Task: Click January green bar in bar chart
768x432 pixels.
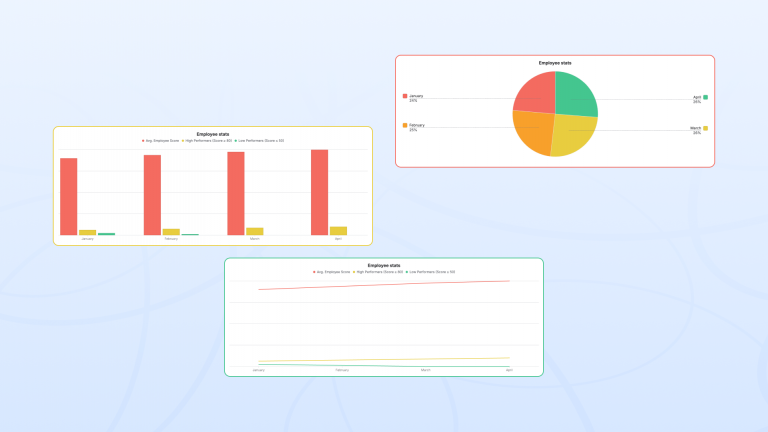Action: 106,234
